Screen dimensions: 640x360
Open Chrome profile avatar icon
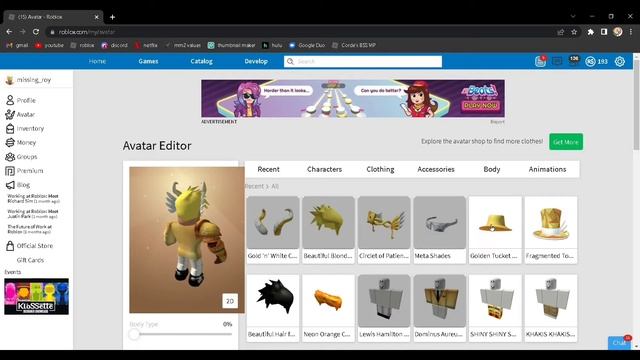[618, 32]
